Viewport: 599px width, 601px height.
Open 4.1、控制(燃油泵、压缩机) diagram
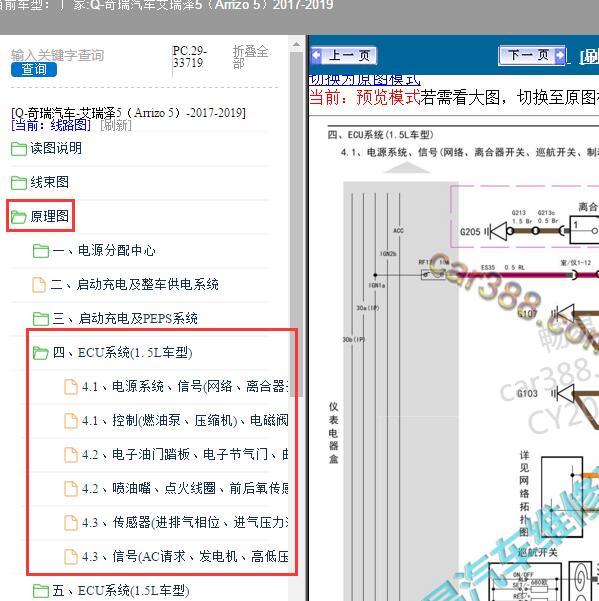point(185,420)
